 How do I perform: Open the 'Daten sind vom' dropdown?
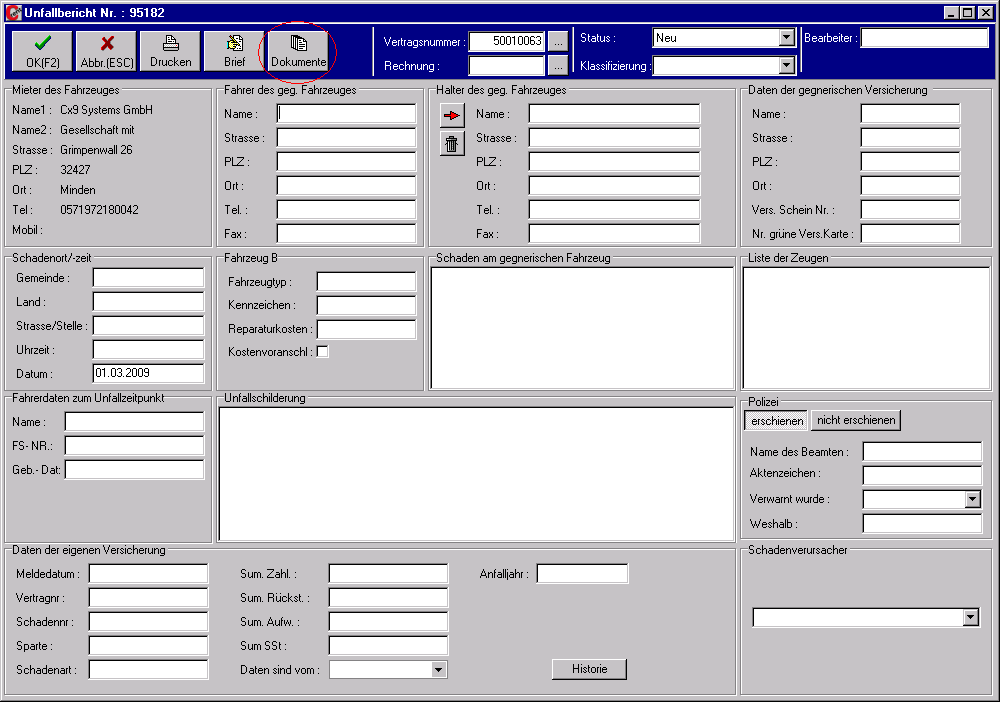(438, 670)
